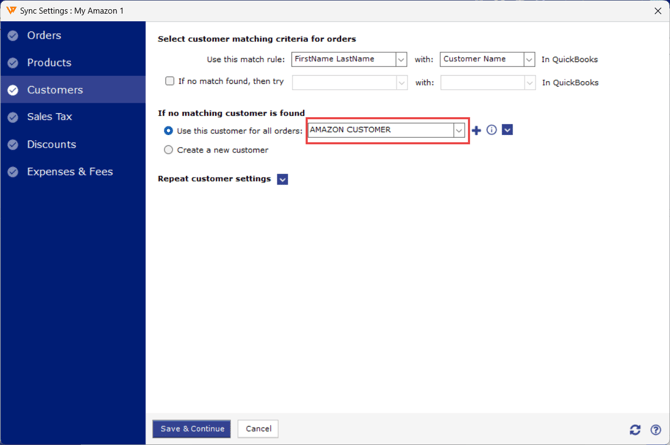
Task: Click the blue plus icon to add customer
Action: pos(476,130)
